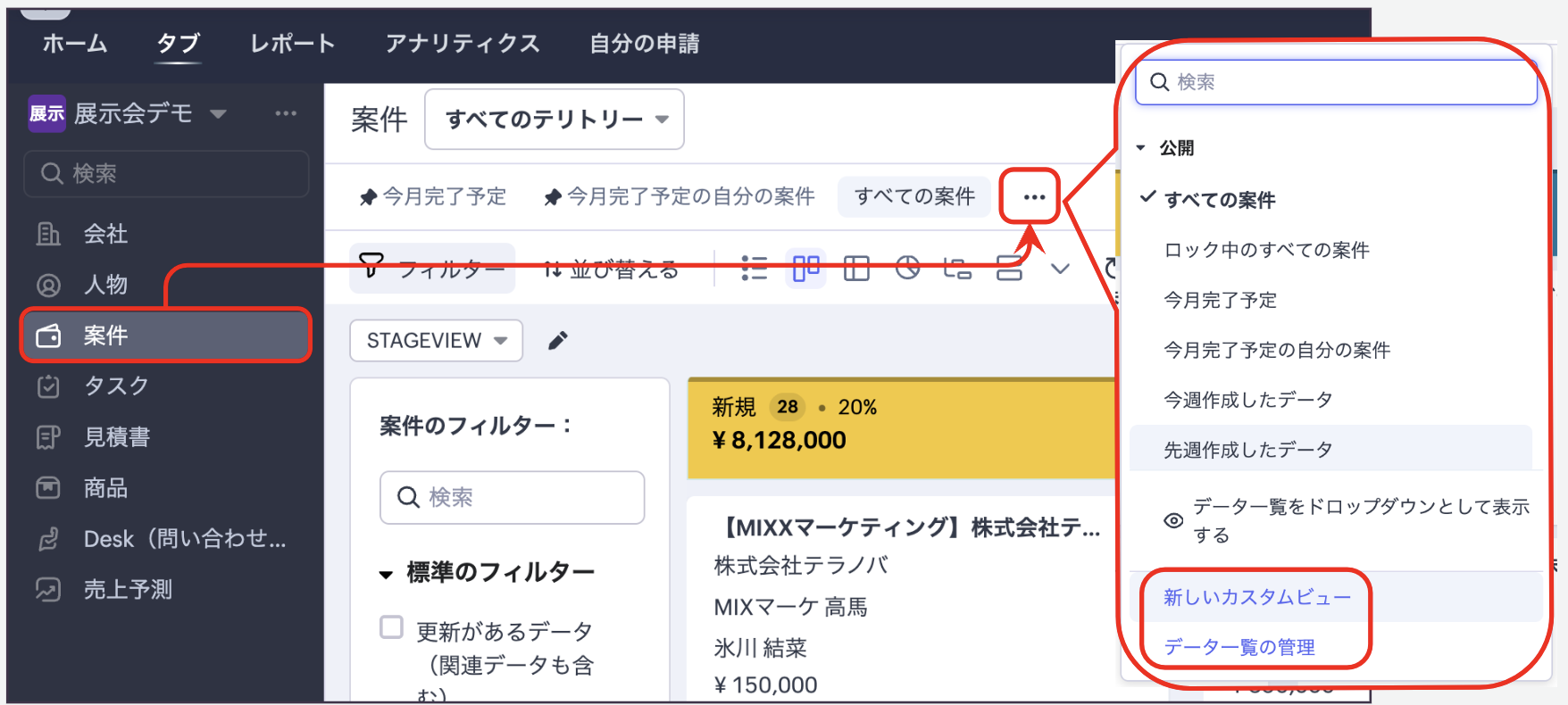Switch to the pie chart view icon
Viewport: 1568px width, 705px height.
coord(907,268)
